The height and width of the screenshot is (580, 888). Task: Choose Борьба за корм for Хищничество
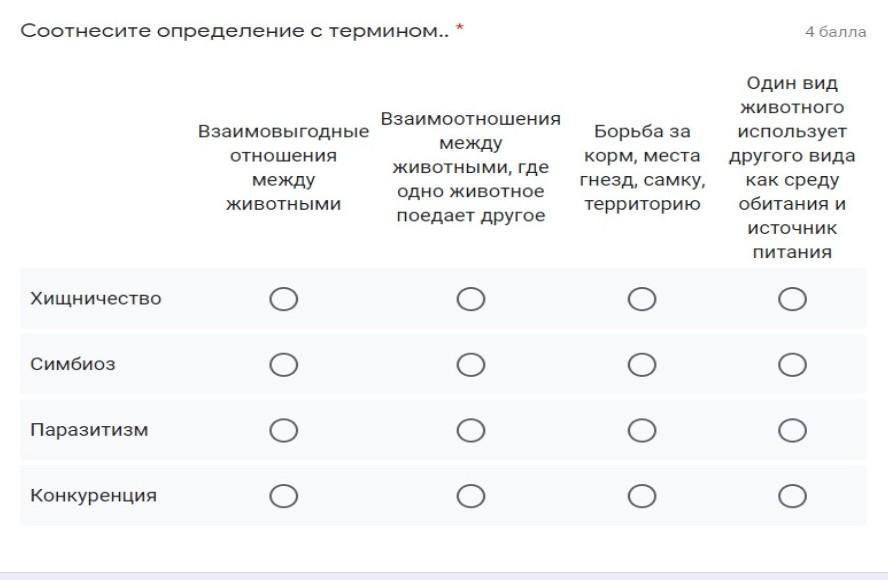642,299
